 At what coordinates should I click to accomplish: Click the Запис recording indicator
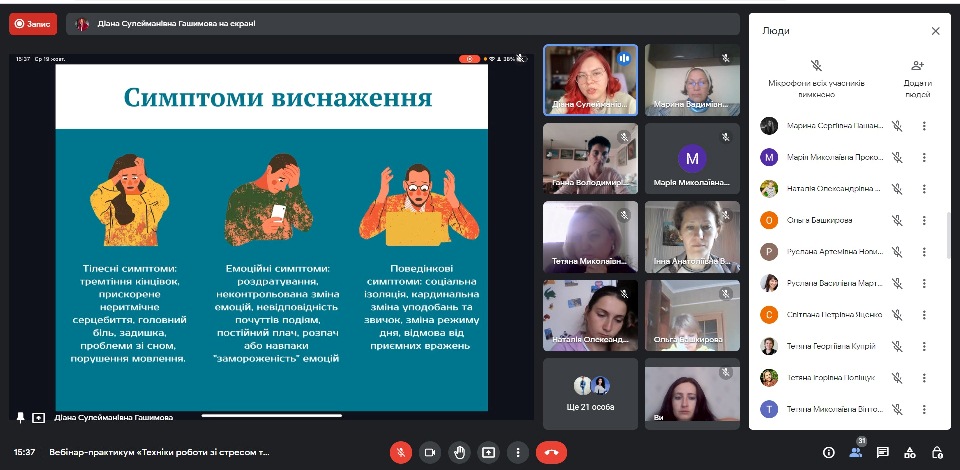tap(33, 24)
